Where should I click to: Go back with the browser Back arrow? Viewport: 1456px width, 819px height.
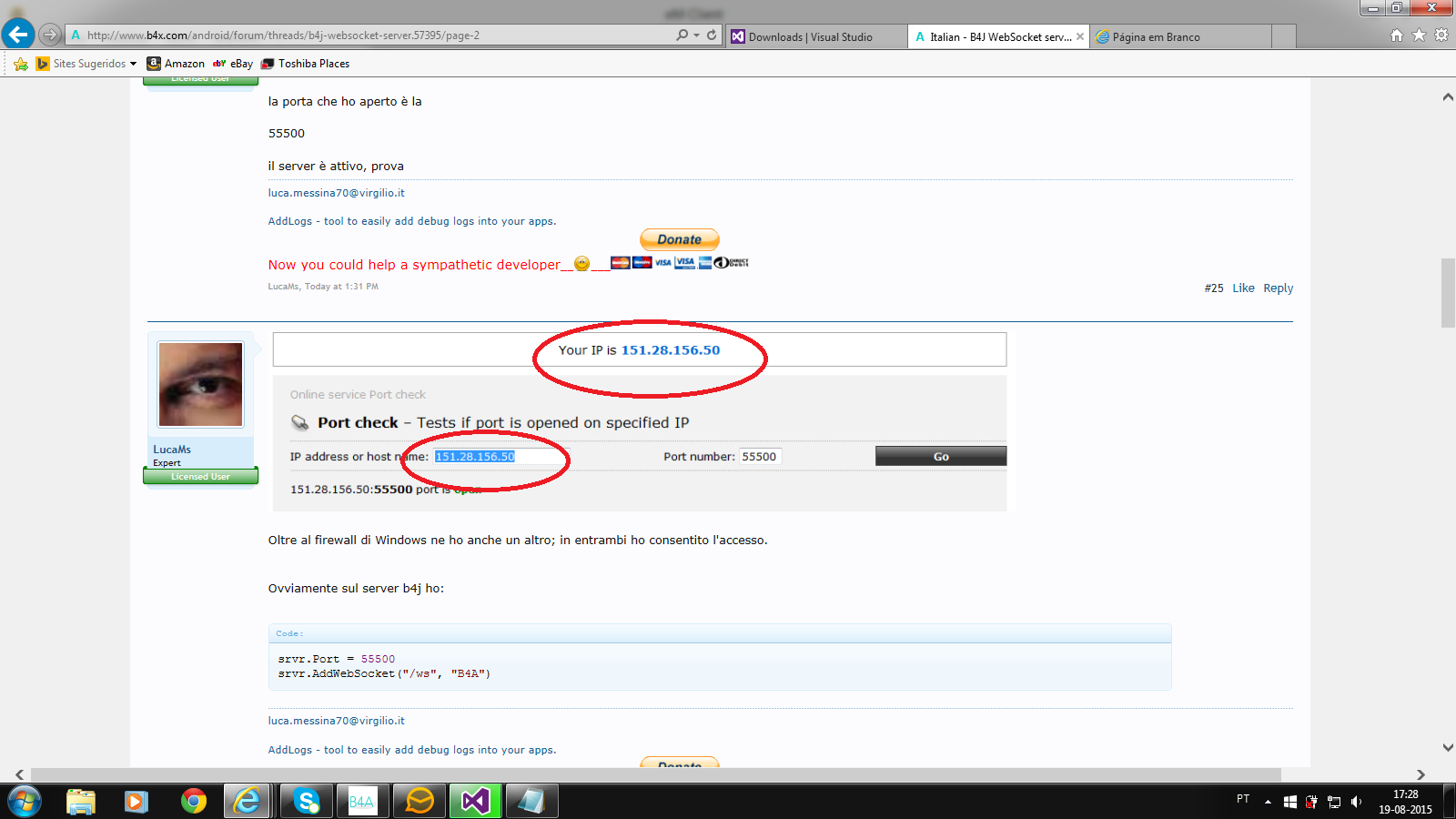18,35
